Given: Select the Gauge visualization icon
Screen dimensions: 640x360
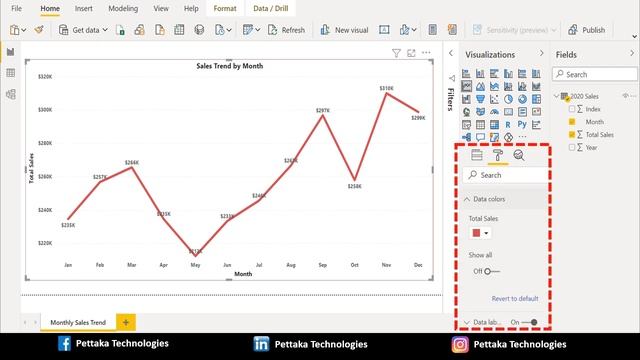Looking at the screenshot, I should [494, 112].
